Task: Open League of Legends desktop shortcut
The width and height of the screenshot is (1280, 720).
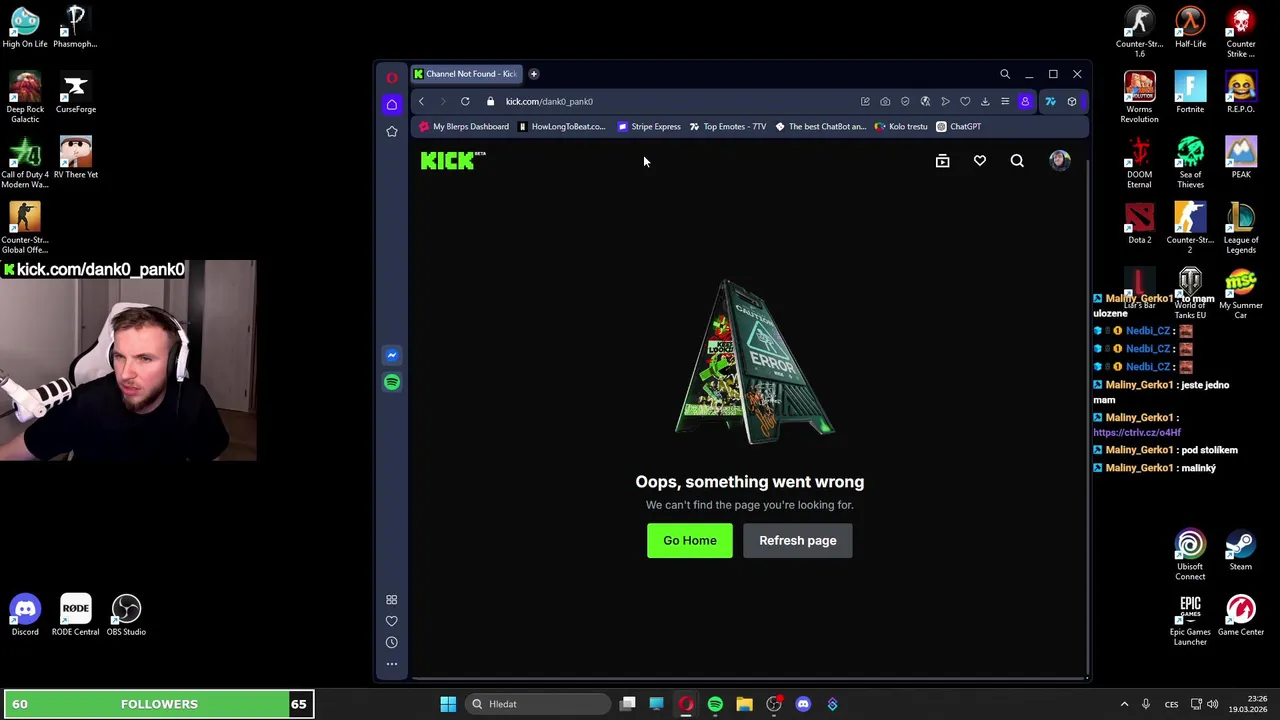Action: 1240,228
